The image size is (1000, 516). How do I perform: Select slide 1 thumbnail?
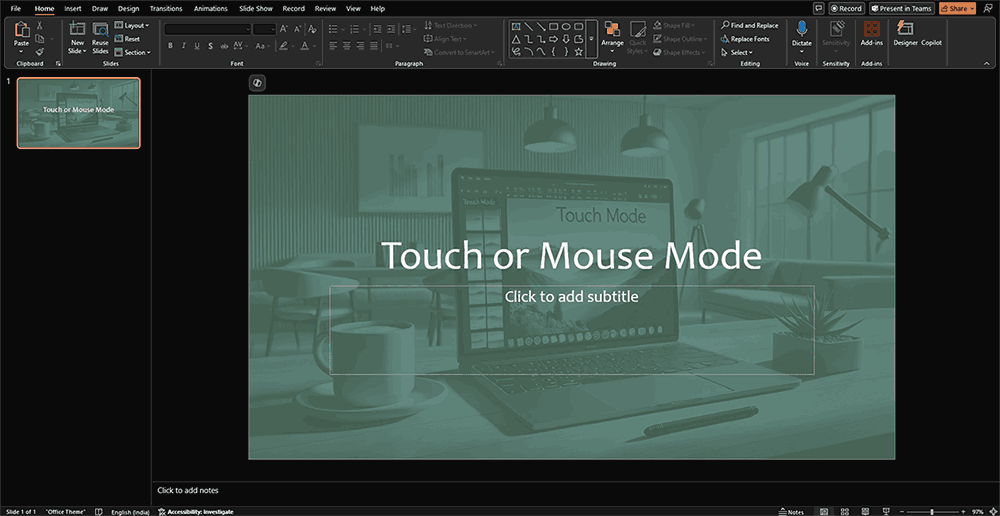click(78, 113)
